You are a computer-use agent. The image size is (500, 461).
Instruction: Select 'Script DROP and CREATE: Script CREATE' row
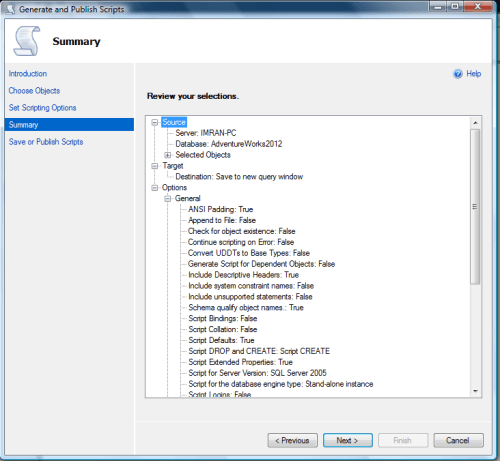(x=259, y=351)
